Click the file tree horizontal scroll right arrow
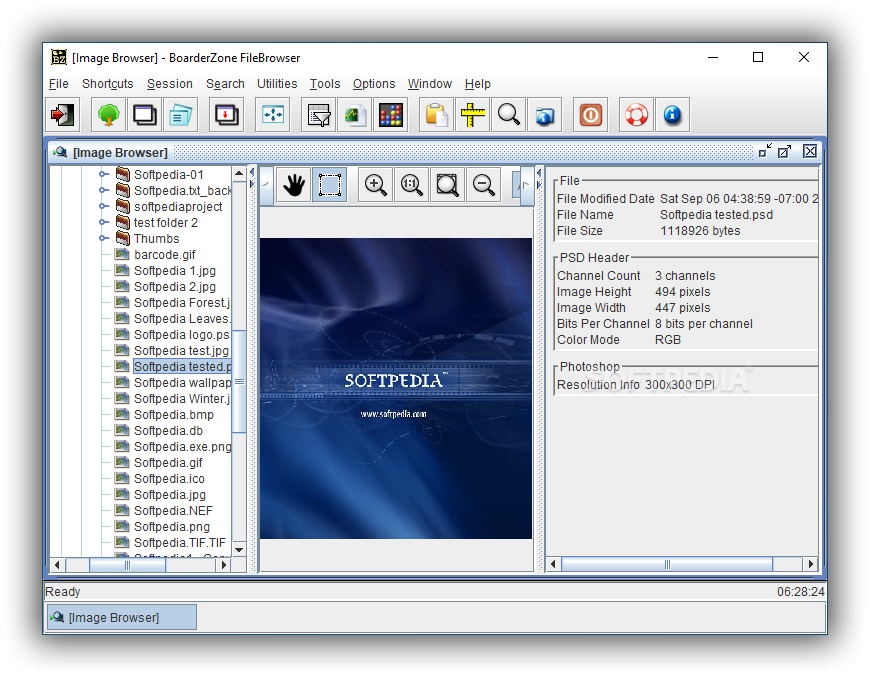 (224, 565)
